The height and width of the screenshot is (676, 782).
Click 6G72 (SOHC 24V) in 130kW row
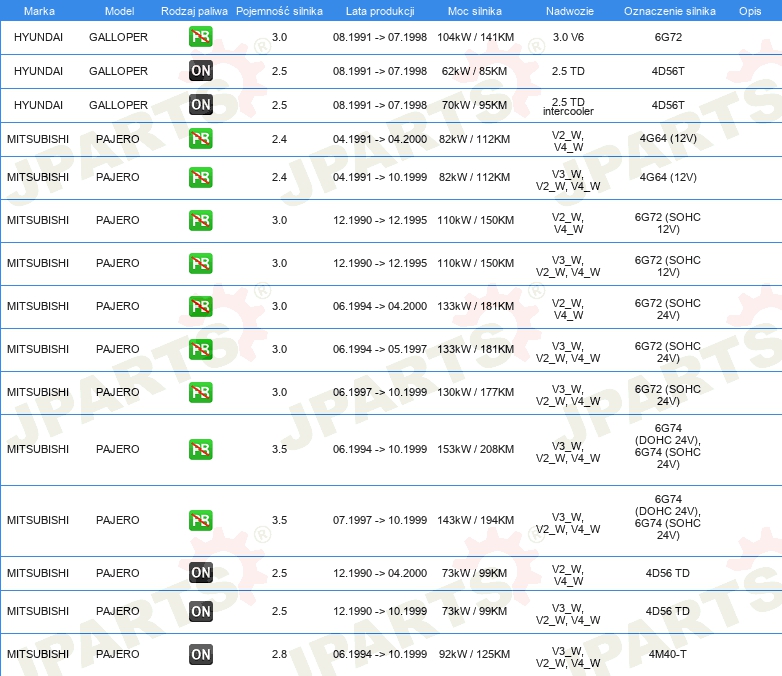[x=667, y=395]
